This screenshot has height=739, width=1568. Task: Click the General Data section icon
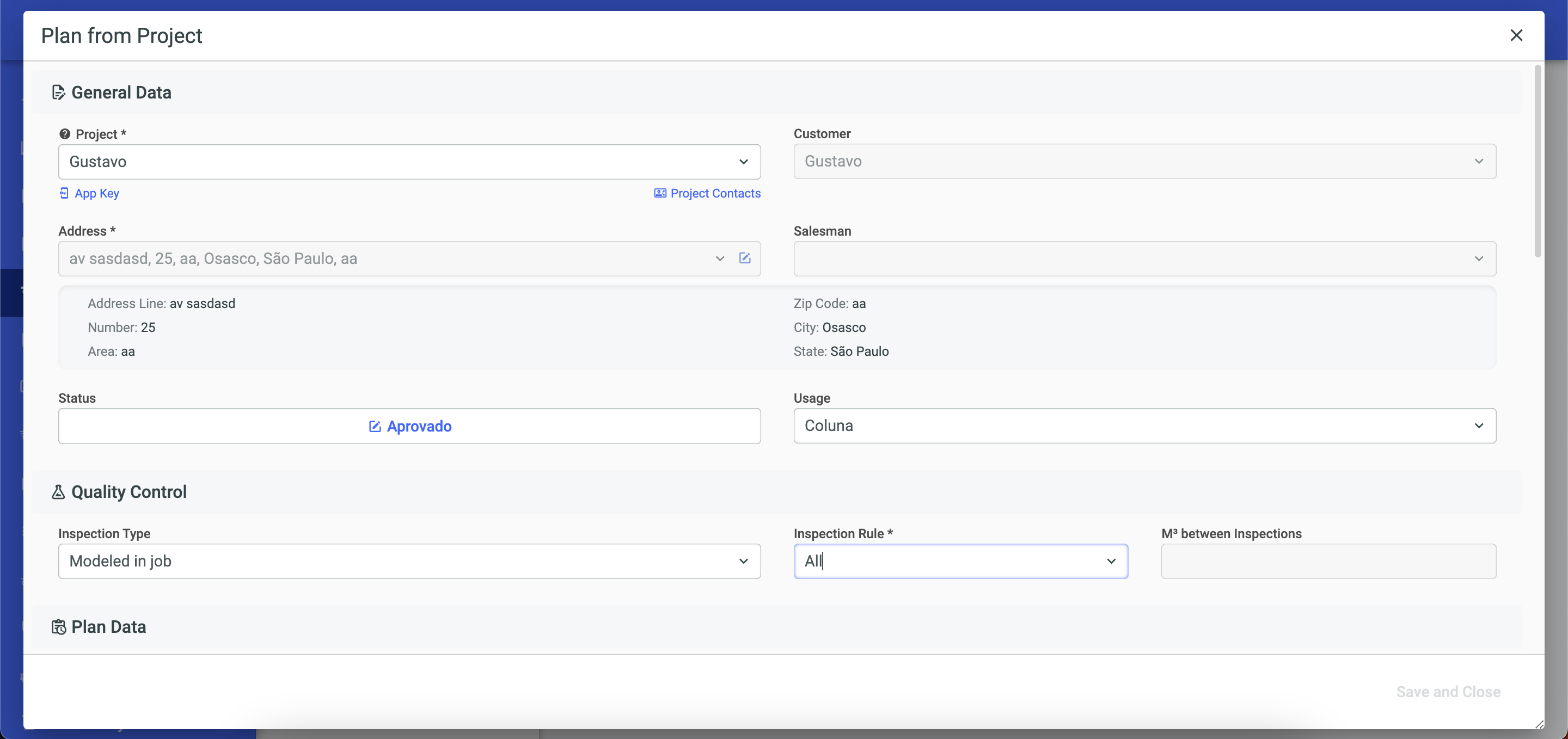(x=58, y=93)
